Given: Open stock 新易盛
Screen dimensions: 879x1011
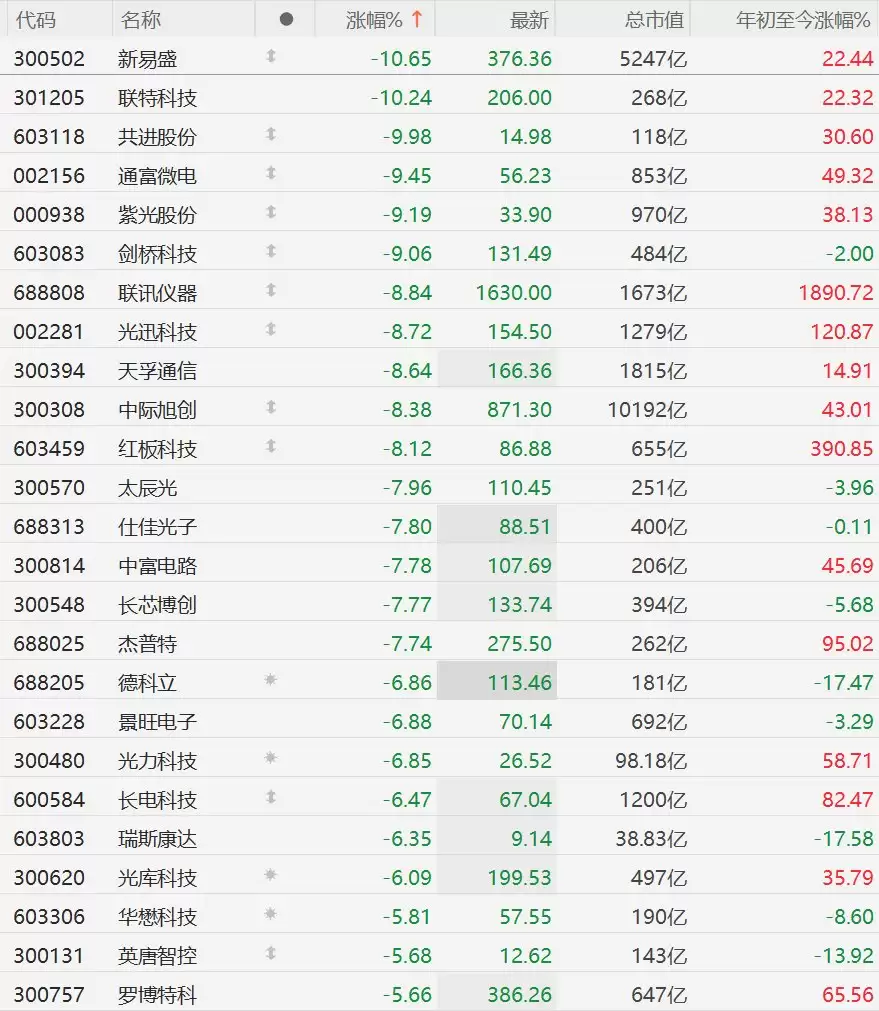Looking at the screenshot, I should (147, 59).
